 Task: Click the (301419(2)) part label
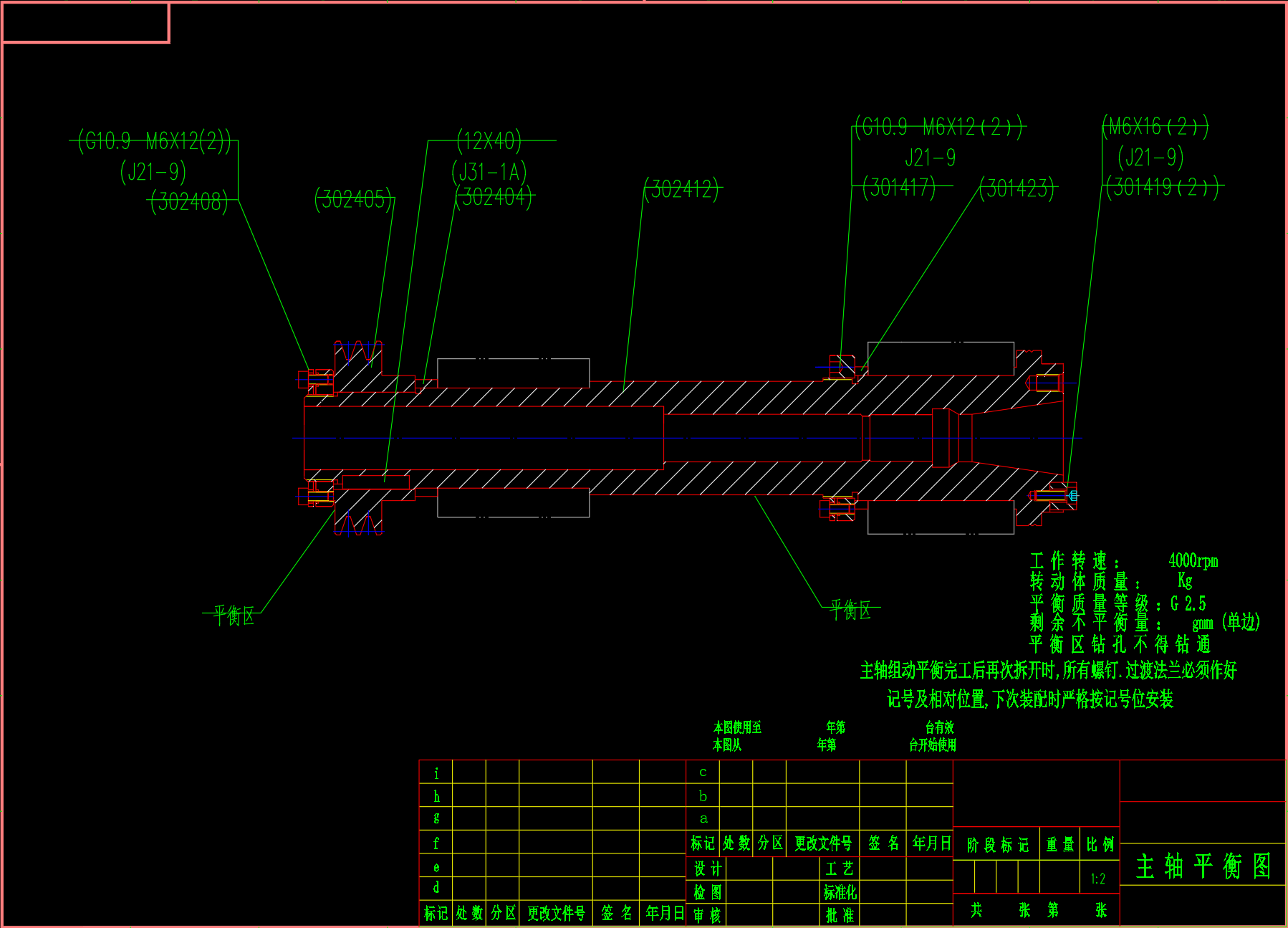click(x=1162, y=187)
